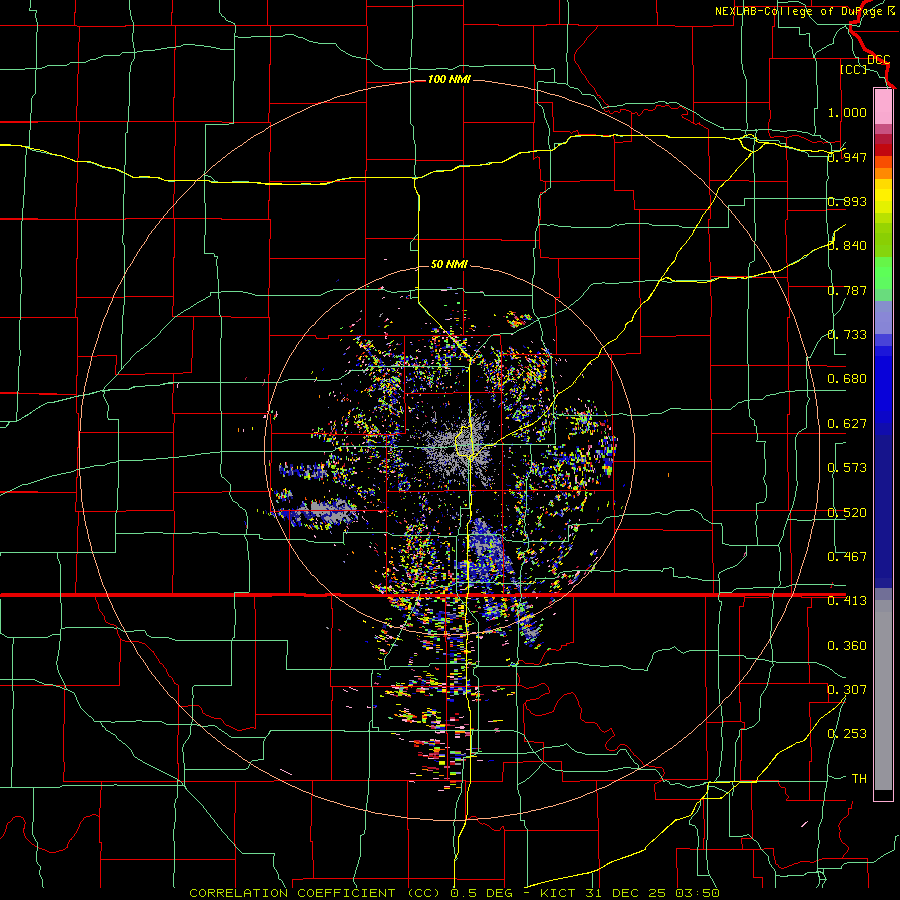Pick the pink segment of the color bar
Screen dimensions: 900x900
tap(883, 106)
